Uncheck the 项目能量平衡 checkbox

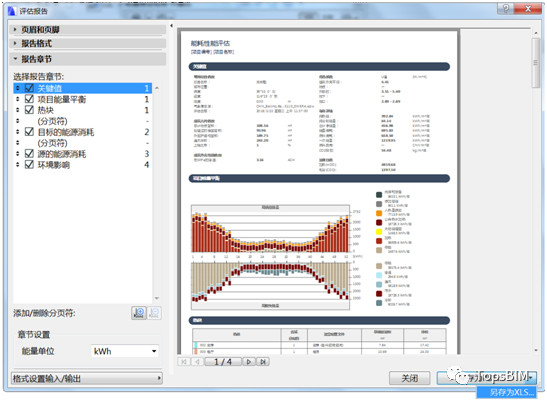[29, 99]
